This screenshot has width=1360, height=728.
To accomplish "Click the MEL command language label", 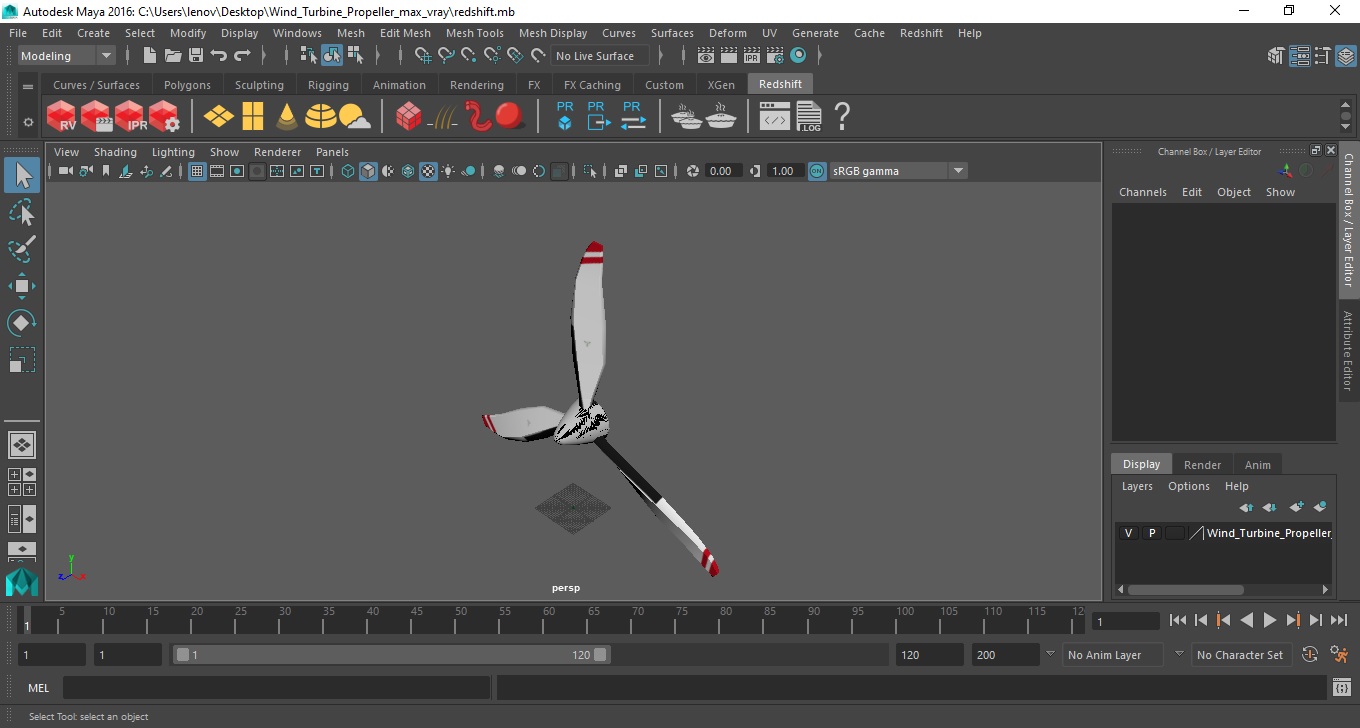I will (38, 688).
